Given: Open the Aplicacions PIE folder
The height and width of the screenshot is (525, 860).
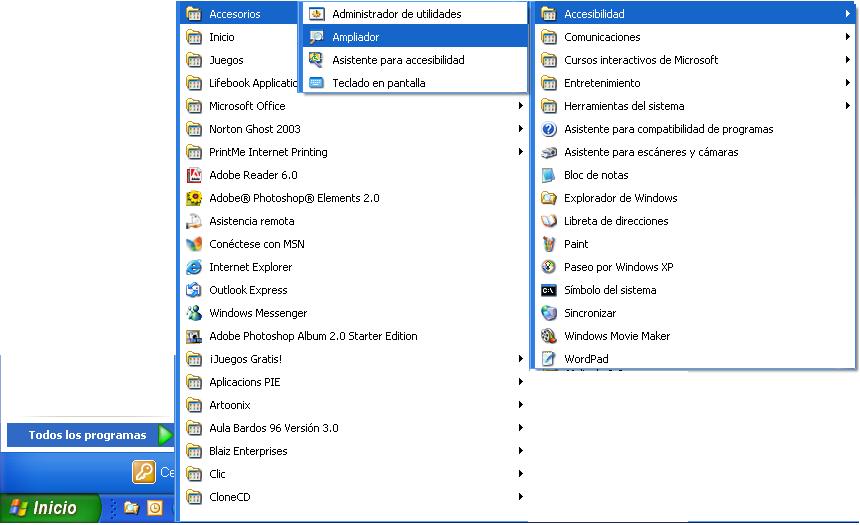Looking at the screenshot, I should [354, 382].
